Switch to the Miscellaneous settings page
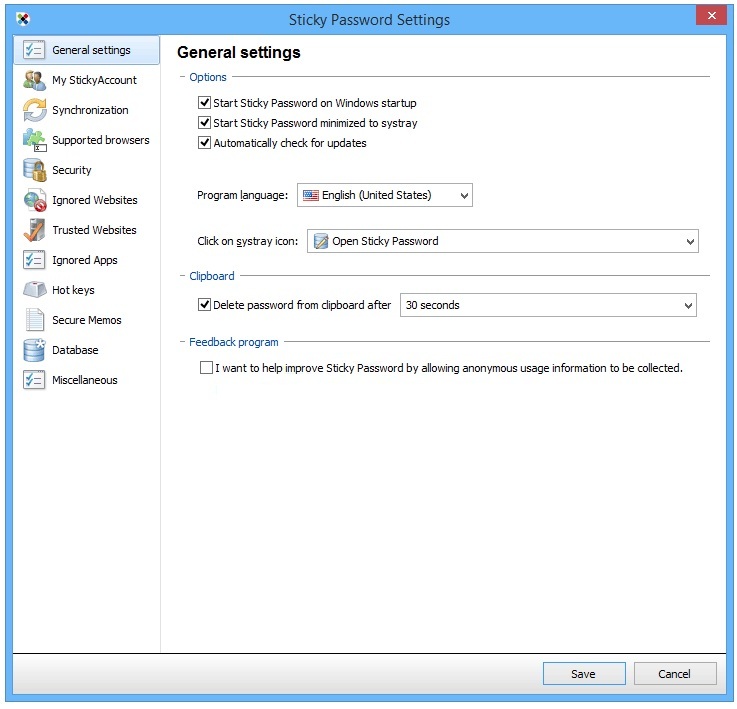This screenshot has height=709, width=737. 84,380
